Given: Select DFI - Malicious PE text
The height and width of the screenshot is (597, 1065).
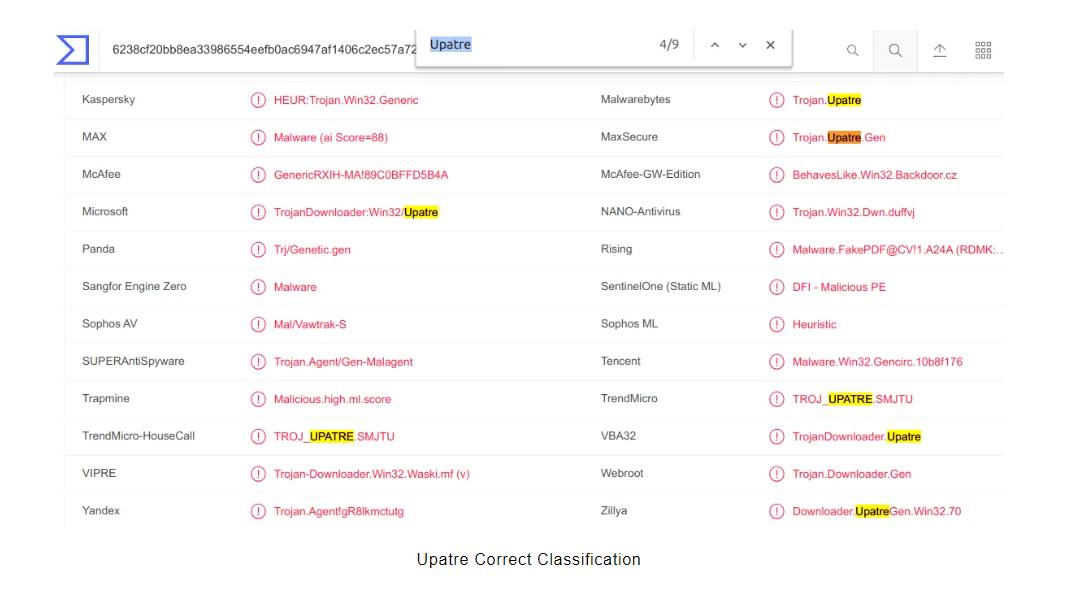Looking at the screenshot, I should (x=839, y=287).
